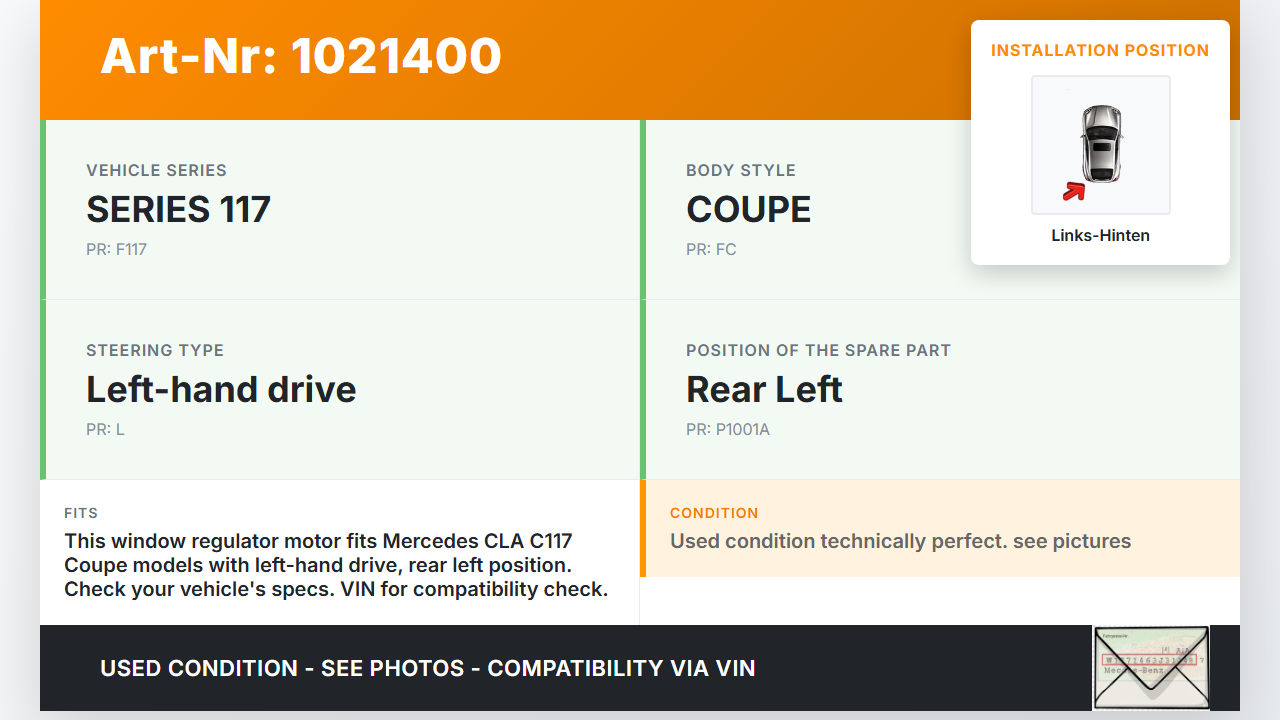This screenshot has height=720, width=1280.
Task: Click the Coupe body style value
Action: 748,209
